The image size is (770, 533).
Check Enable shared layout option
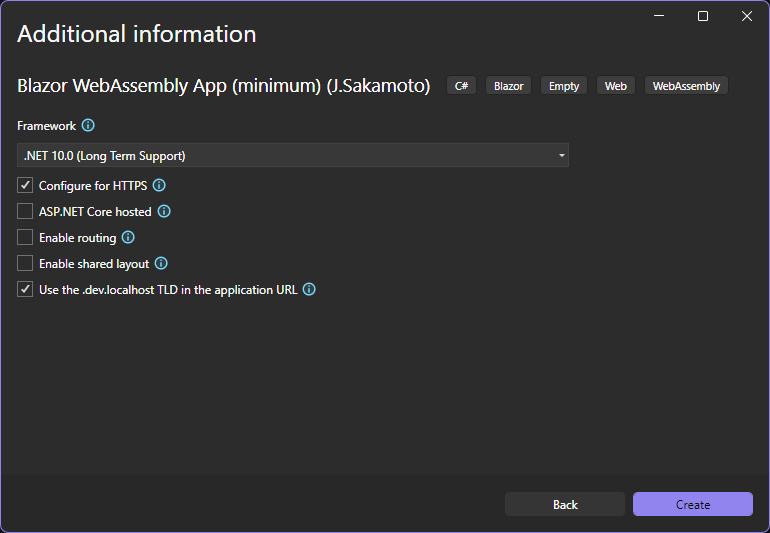click(25, 263)
